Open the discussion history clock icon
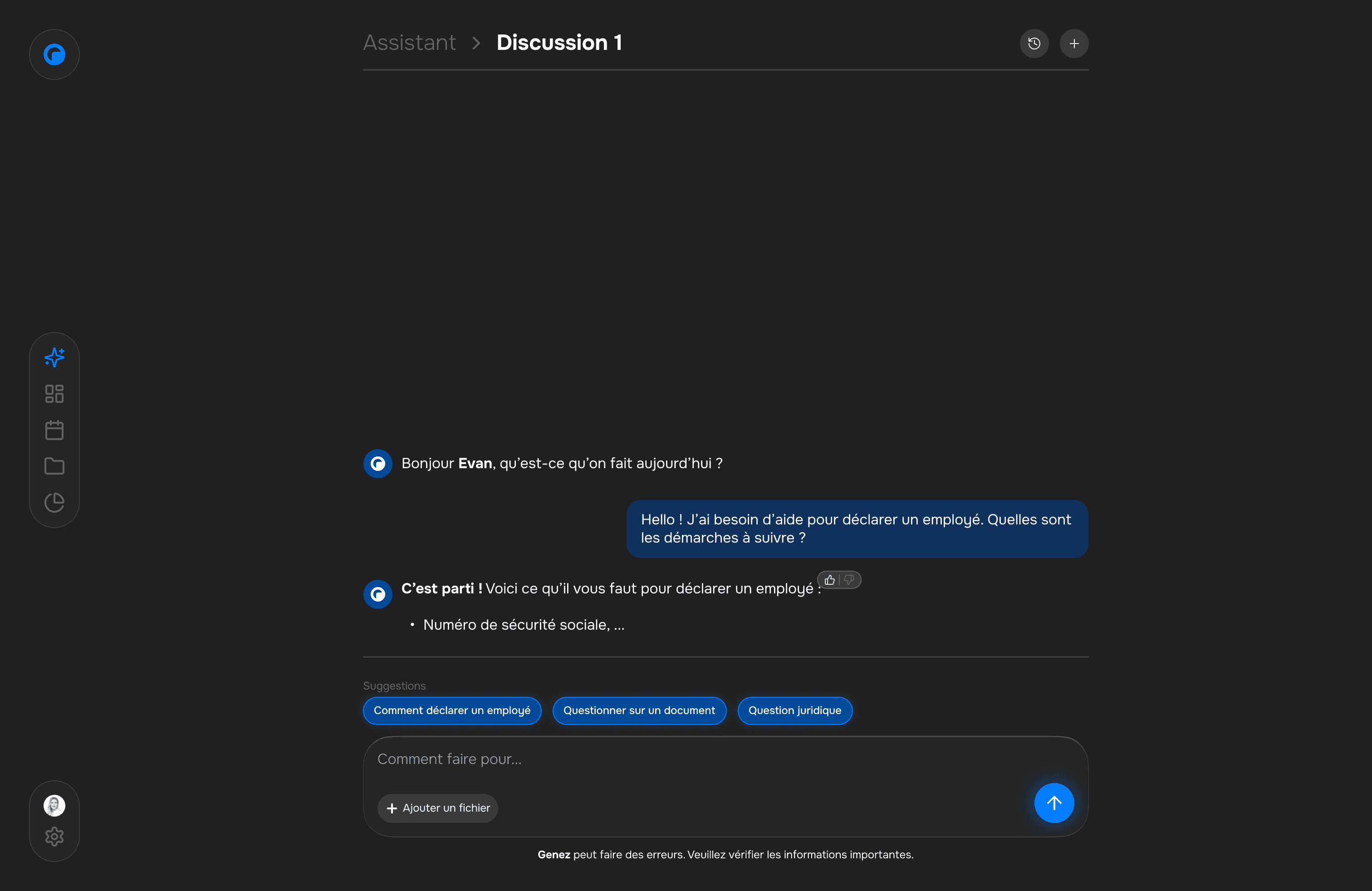This screenshot has width=1372, height=891. pos(1034,43)
